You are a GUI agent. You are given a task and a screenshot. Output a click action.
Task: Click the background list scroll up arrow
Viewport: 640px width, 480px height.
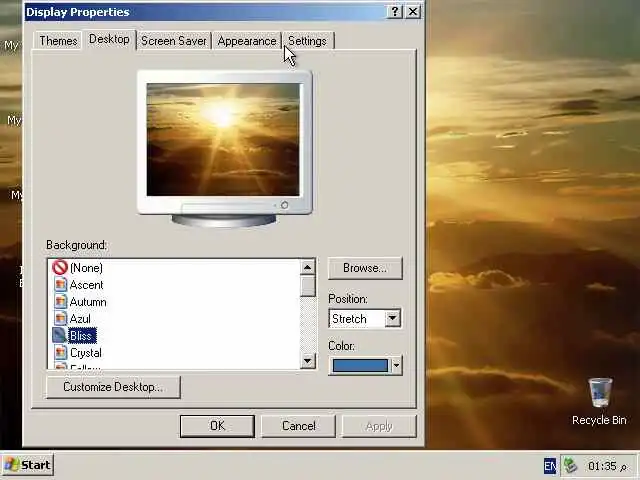[x=307, y=267]
